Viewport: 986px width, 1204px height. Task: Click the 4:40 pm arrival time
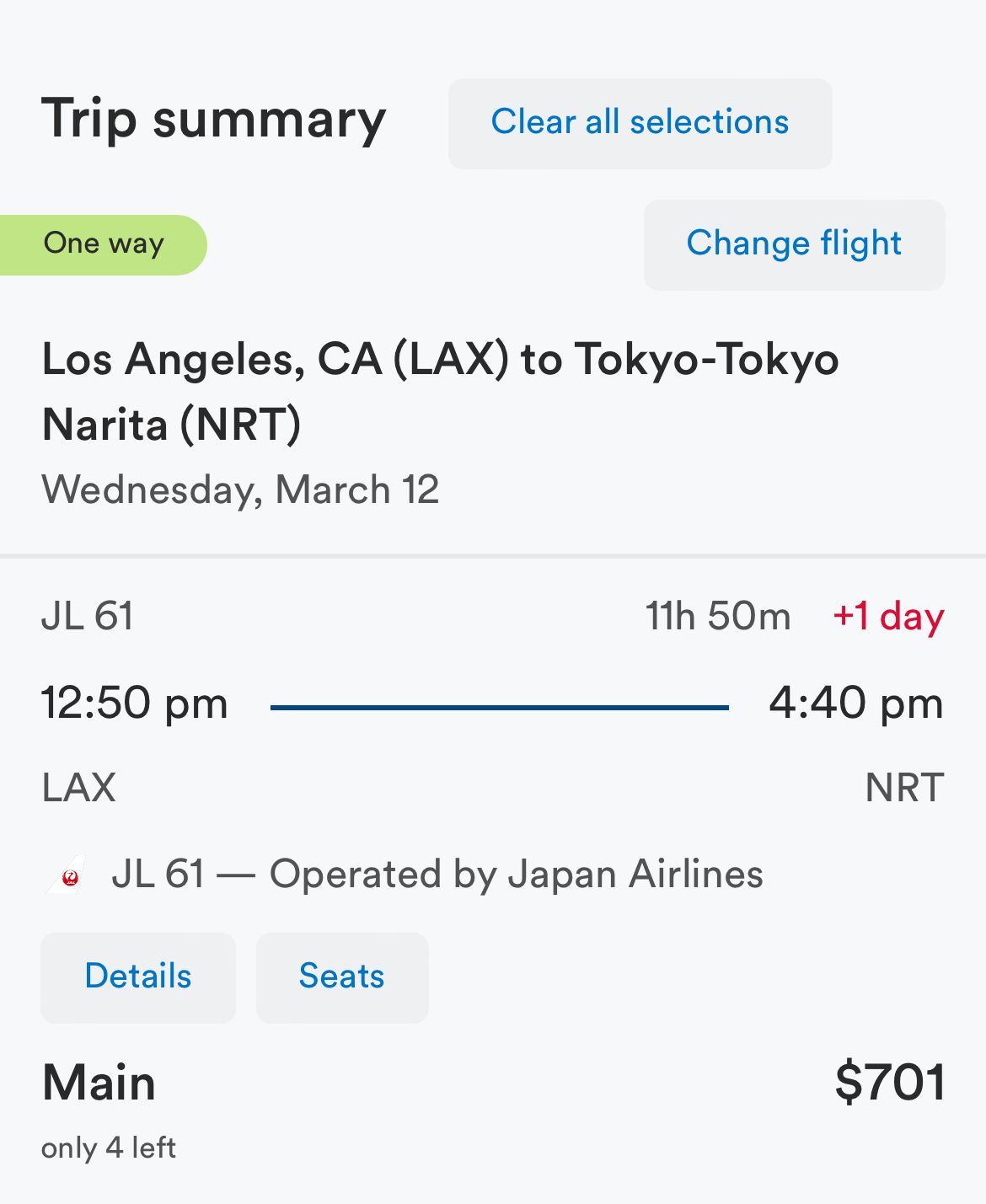pyautogui.click(x=856, y=703)
